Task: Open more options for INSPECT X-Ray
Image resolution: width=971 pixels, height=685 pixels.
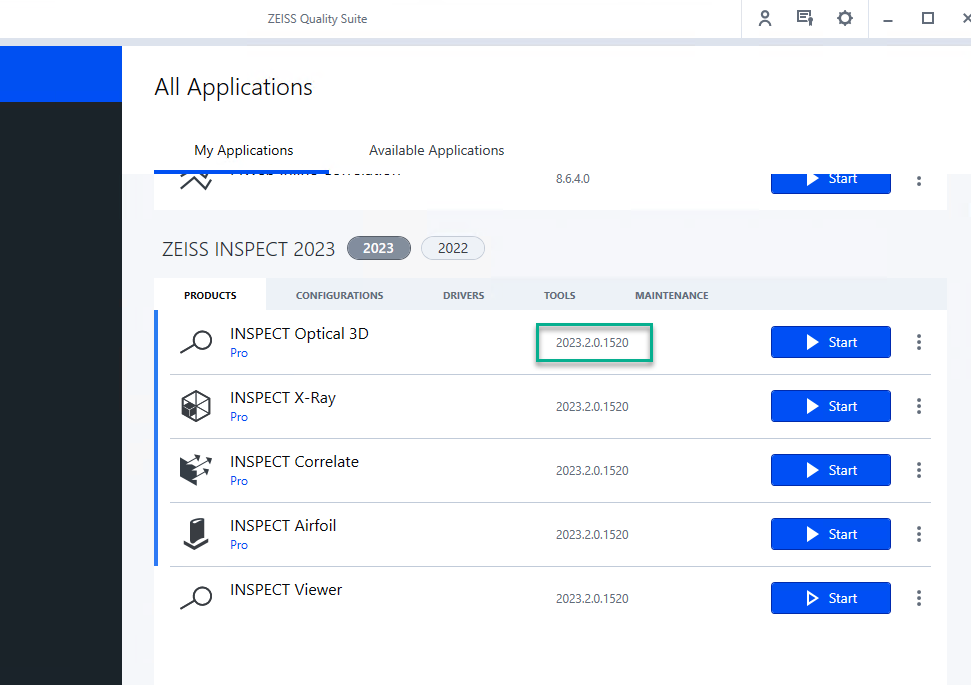Action: coord(919,406)
